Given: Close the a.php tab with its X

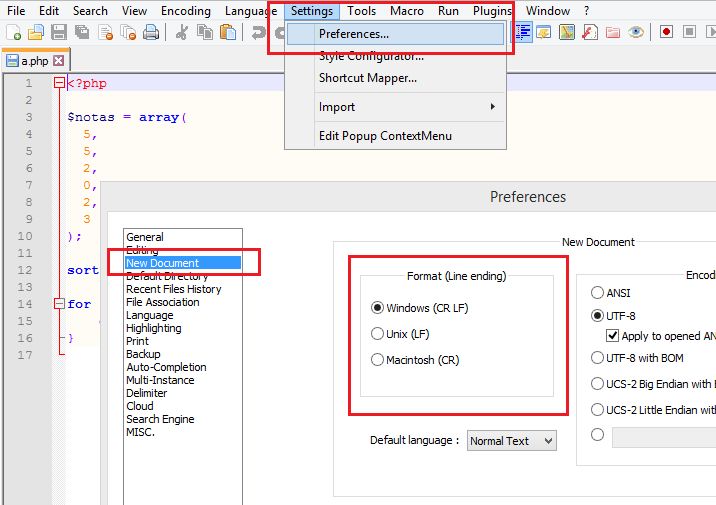Looking at the screenshot, I should coord(58,60).
